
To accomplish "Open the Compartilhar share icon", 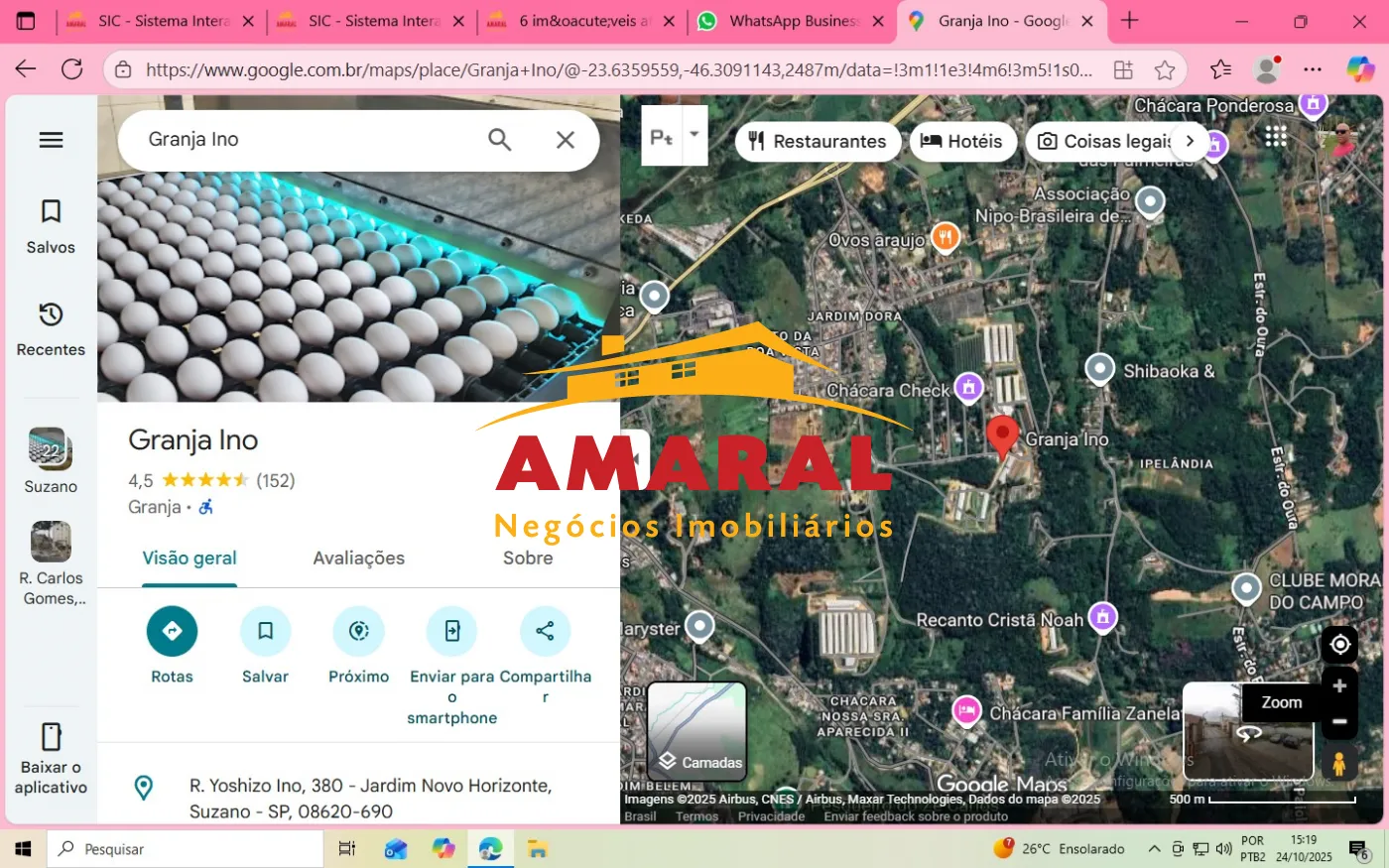I will (x=545, y=631).
